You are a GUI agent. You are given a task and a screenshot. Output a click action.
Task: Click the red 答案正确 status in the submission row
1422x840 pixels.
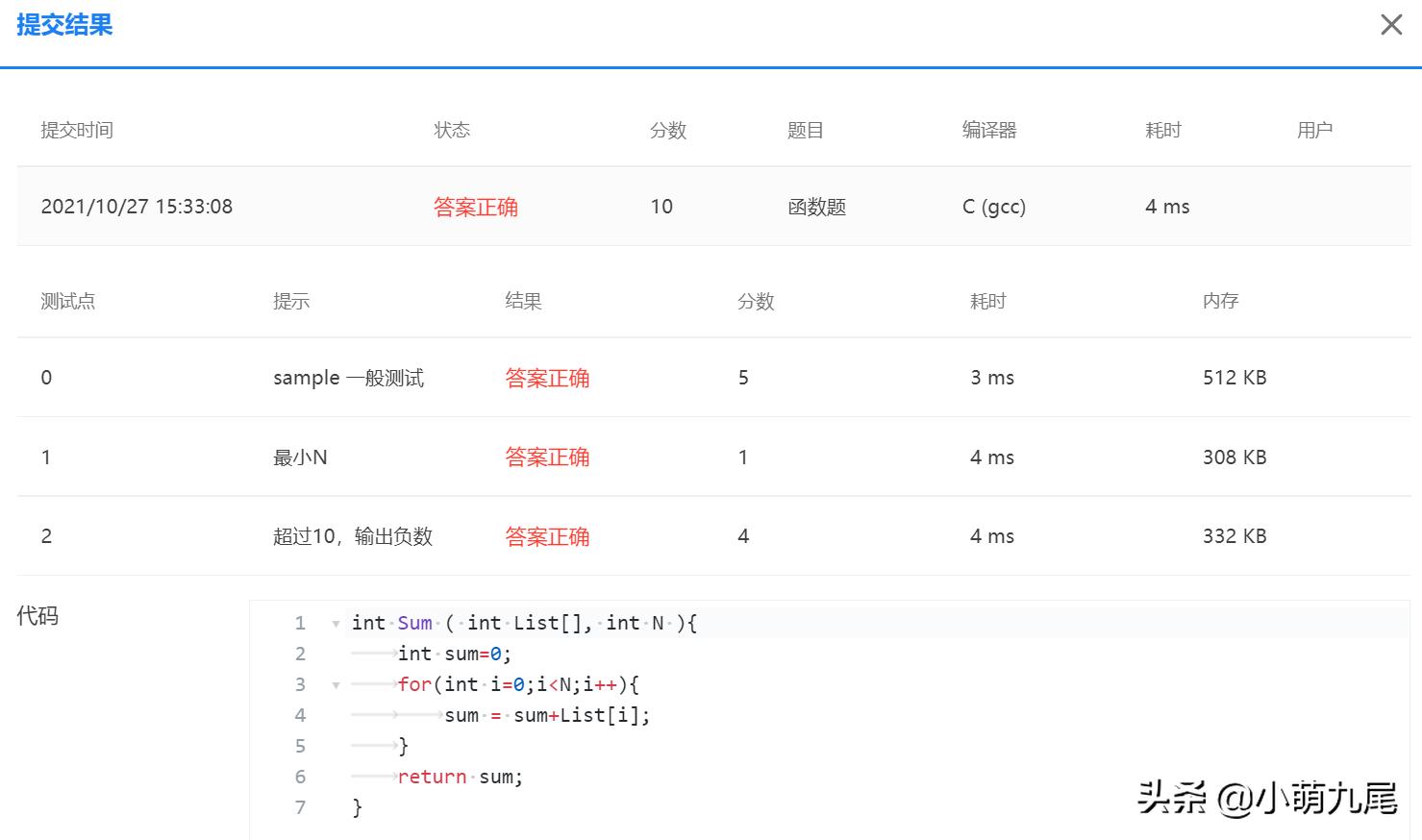476,207
